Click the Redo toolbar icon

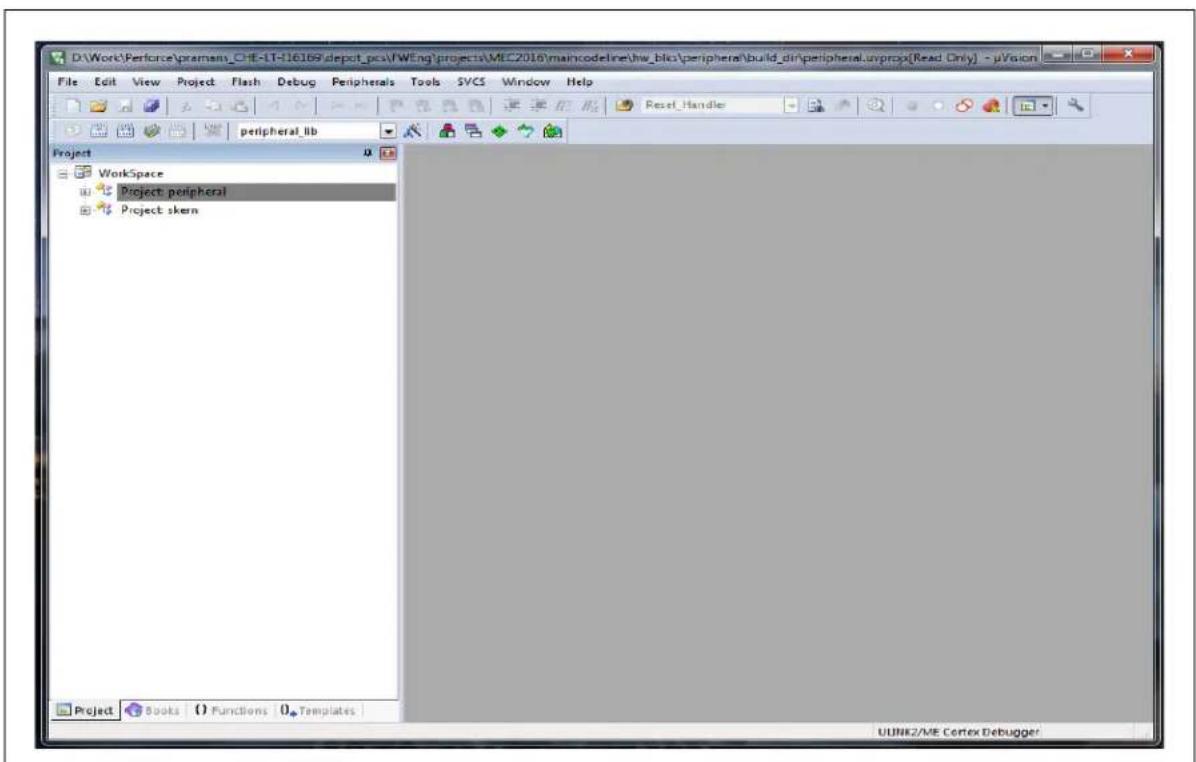click(x=299, y=106)
